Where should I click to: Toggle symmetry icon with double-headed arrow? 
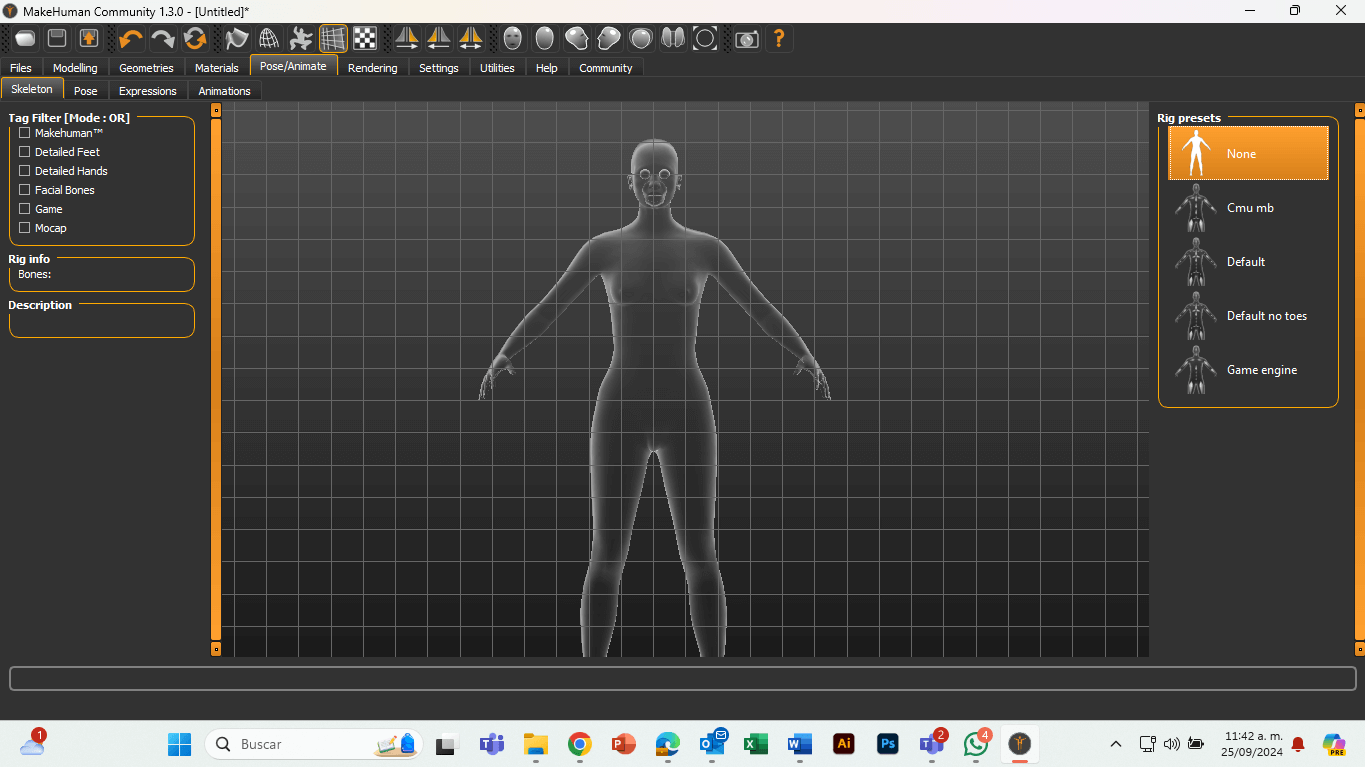coord(471,39)
